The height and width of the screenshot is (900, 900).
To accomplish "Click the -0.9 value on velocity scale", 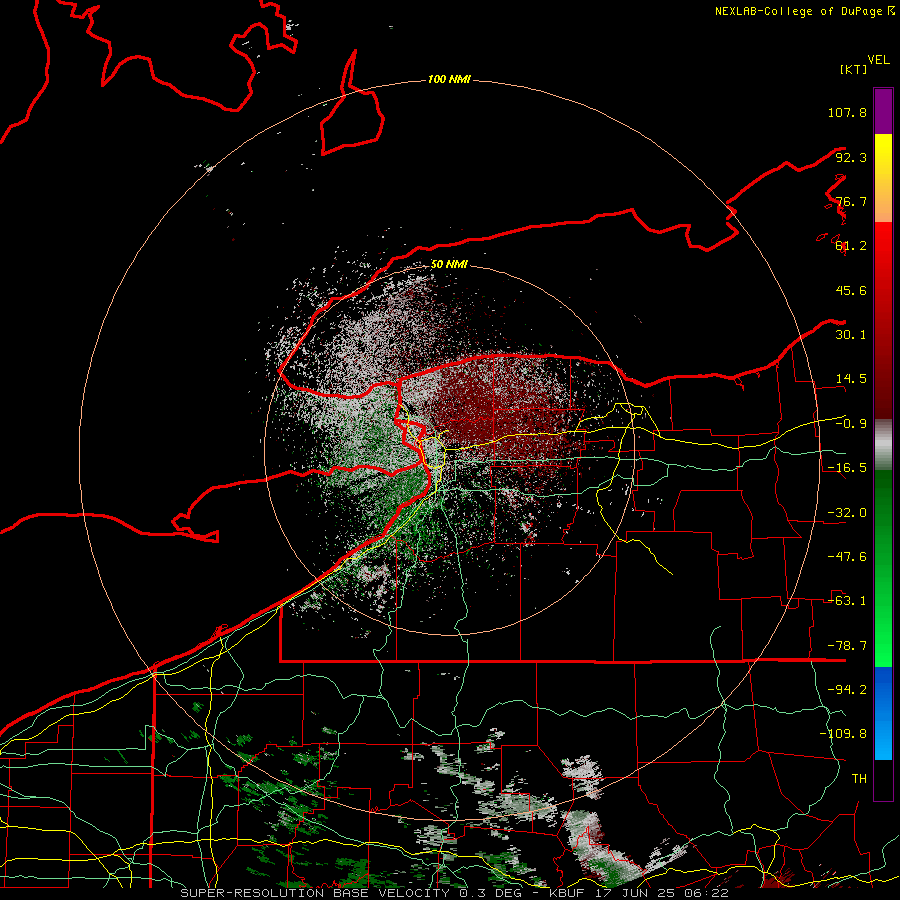I will pos(851,424).
